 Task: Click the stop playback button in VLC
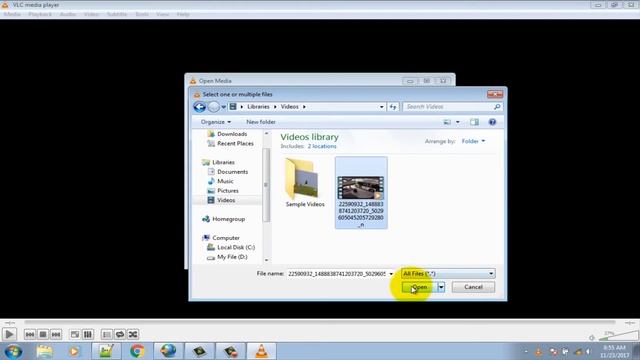(x=43, y=334)
